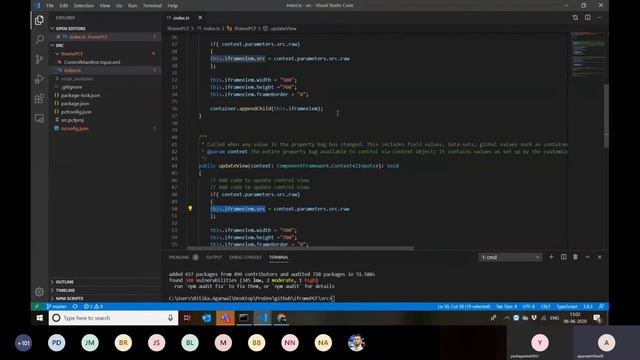This screenshot has height=360, width=640.
Task: Click the TypeScript language mode
Action: click(567, 306)
